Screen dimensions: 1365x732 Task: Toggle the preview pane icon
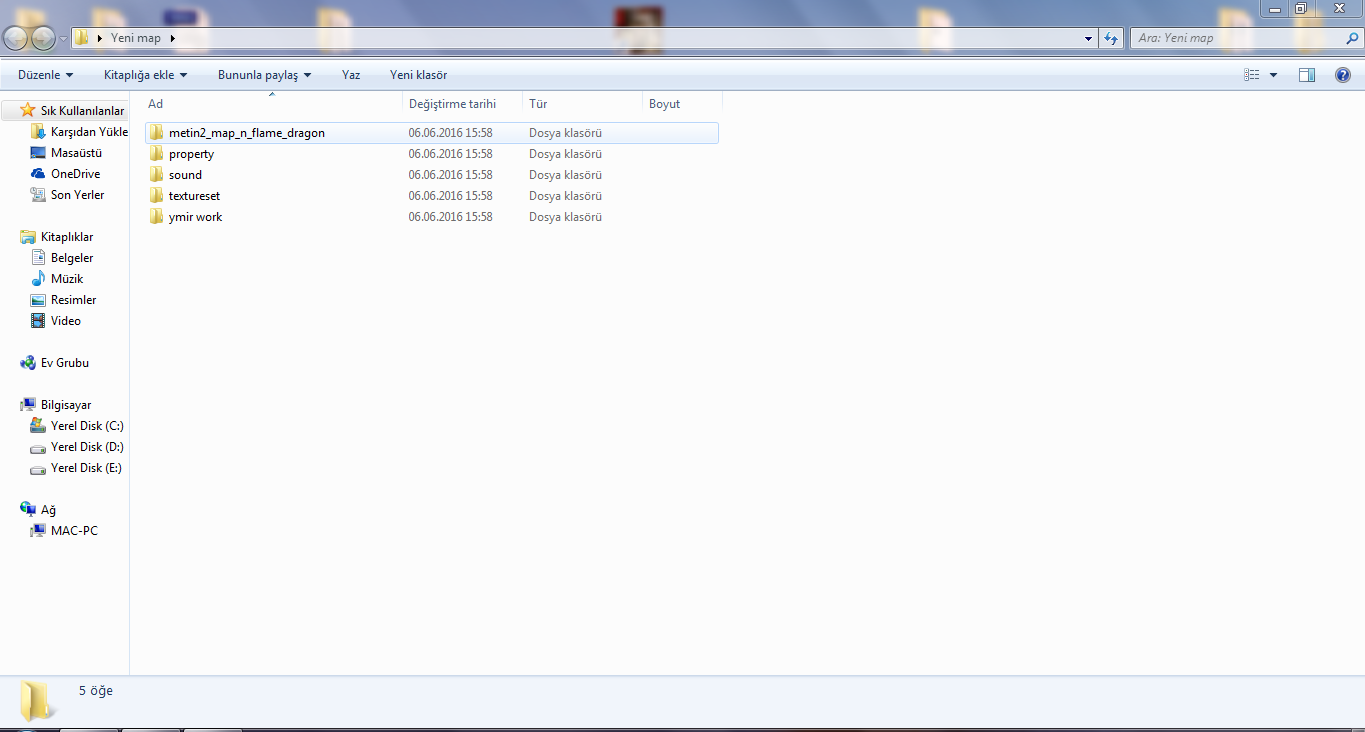click(x=1306, y=75)
